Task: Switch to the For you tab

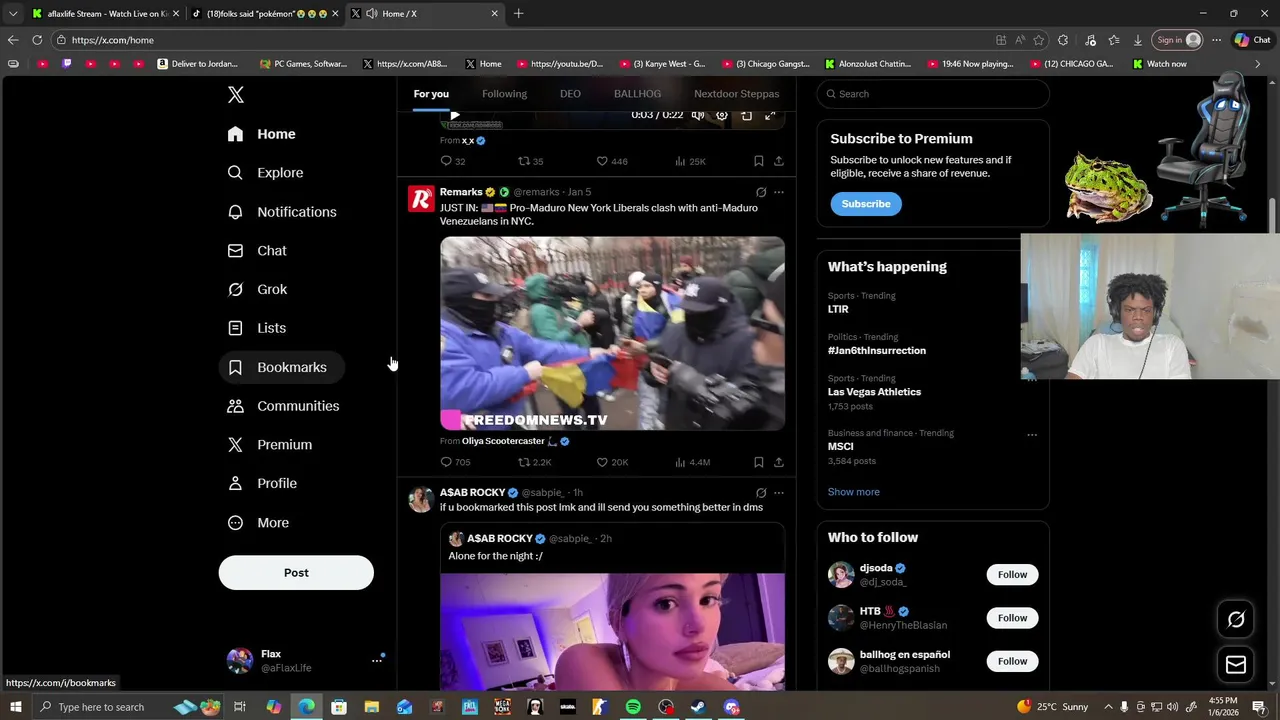Action: click(431, 94)
